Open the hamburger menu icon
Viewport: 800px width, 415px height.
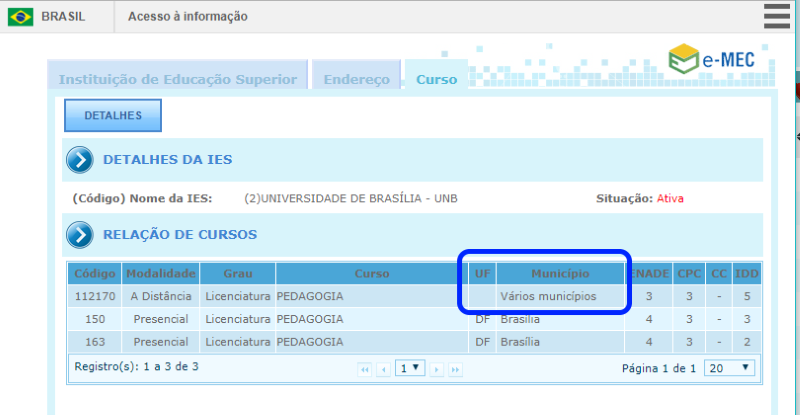pyautogui.click(x=777, y=16)
